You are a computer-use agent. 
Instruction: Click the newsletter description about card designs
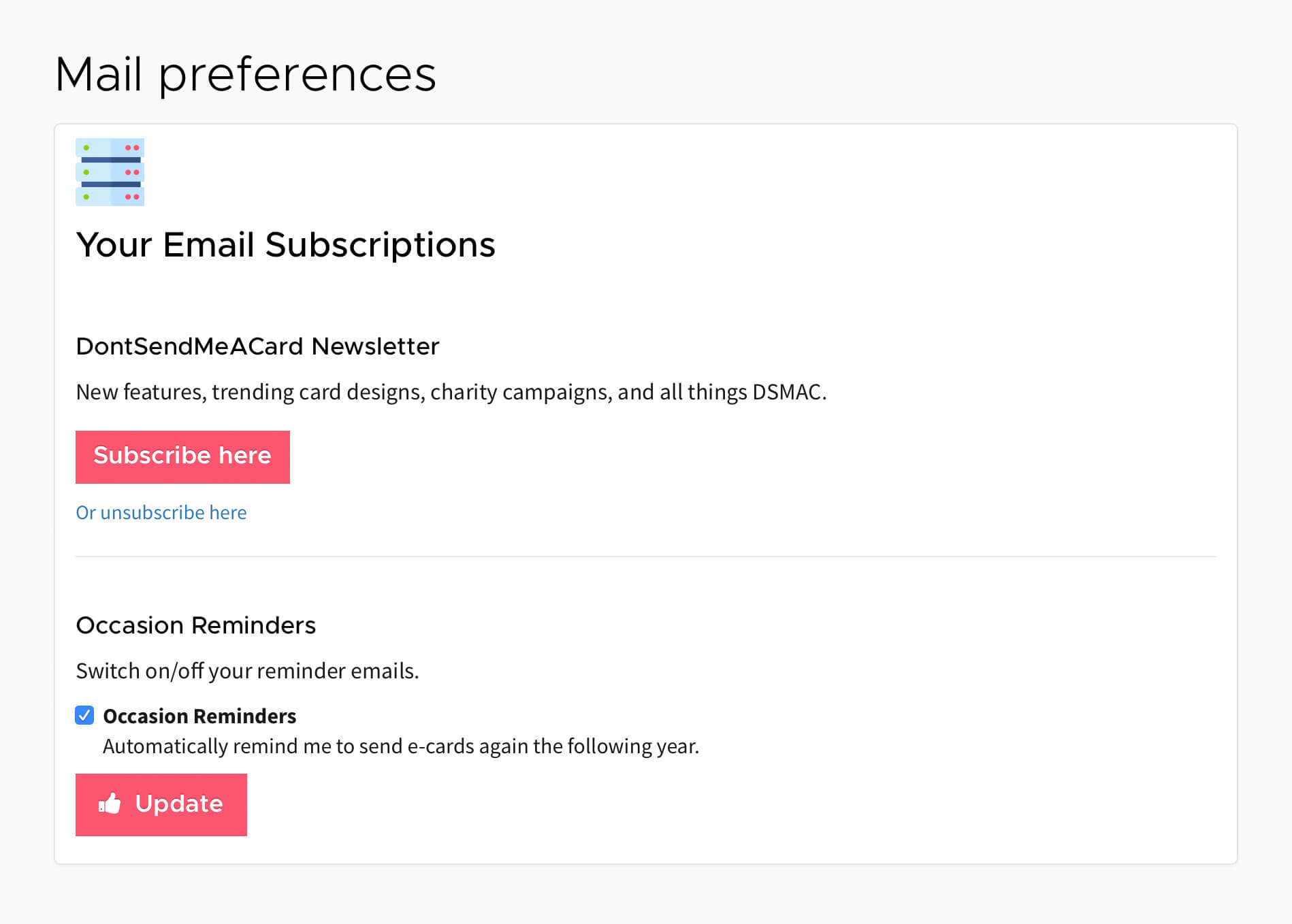point(451,392)
